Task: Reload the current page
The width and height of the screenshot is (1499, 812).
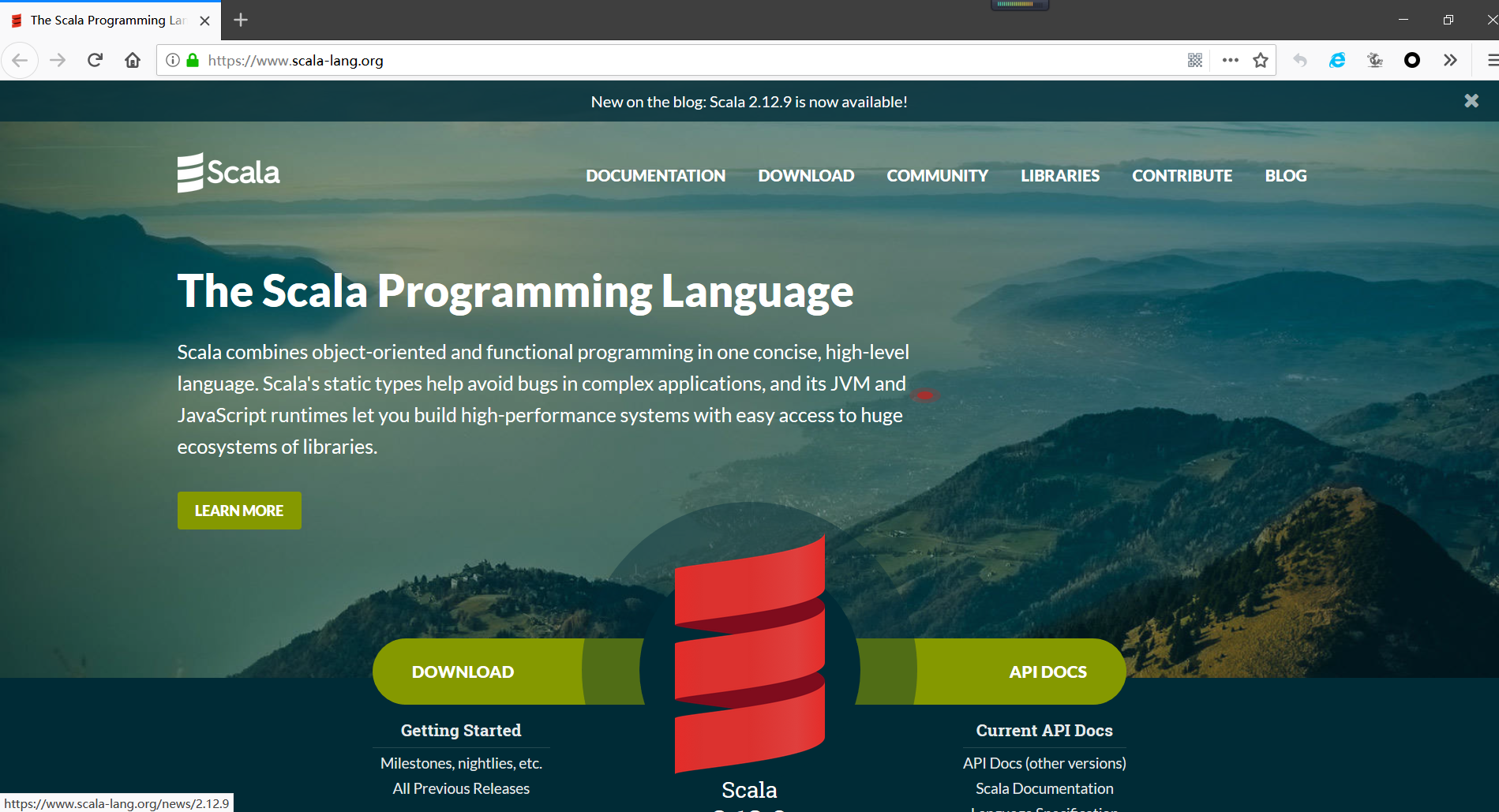Action: [x=95, y=60]
